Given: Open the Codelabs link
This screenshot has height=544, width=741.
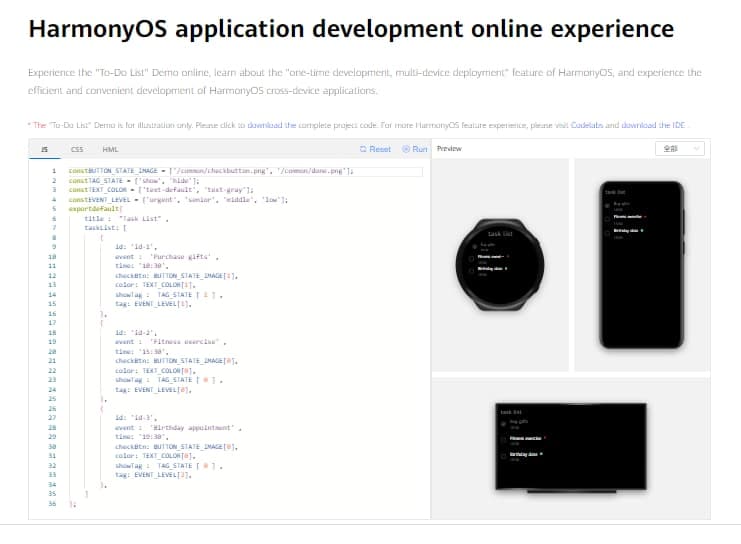Looking at the screenshot, I should pyautogui.click(x=587, y=125).
